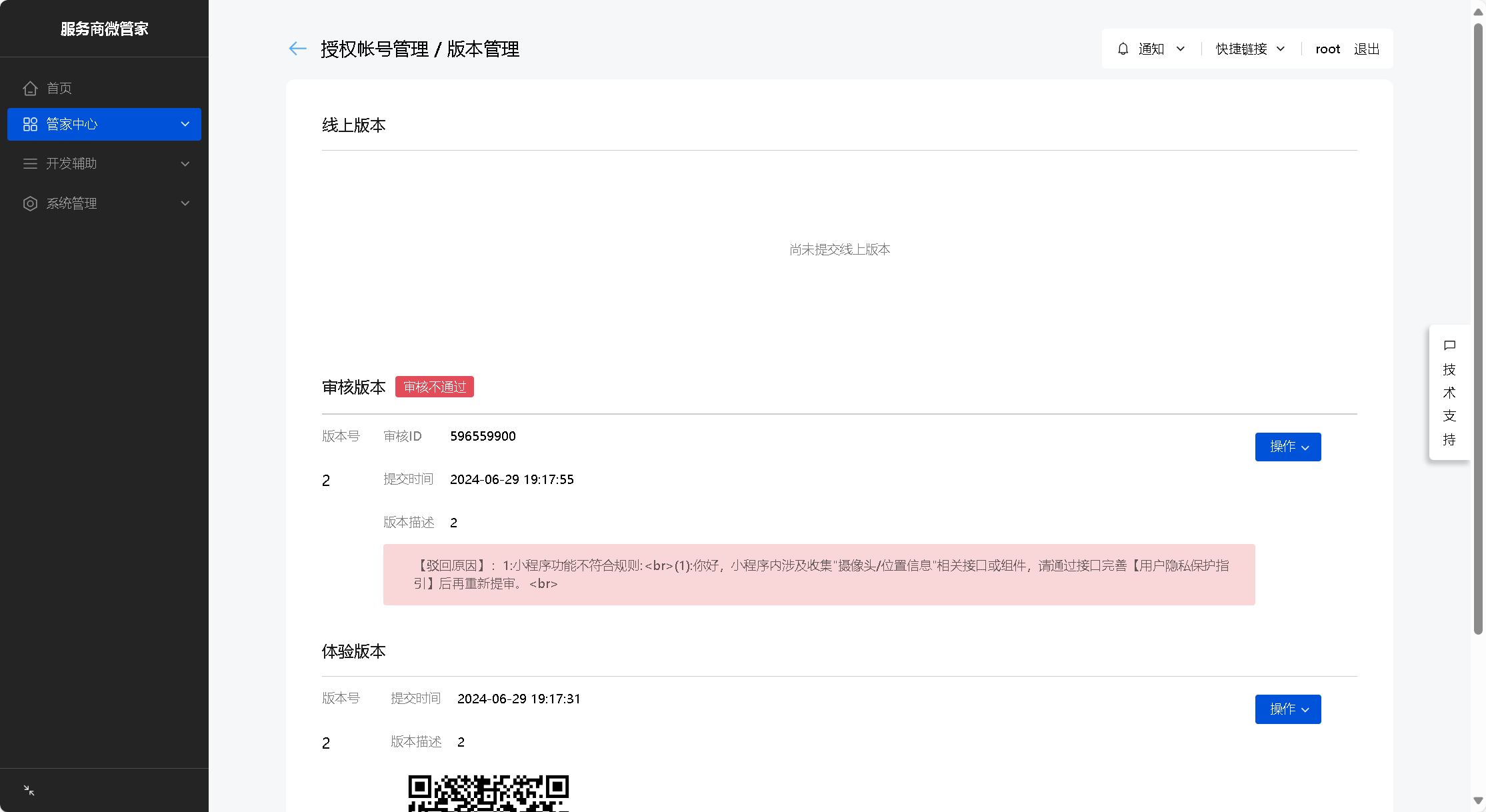1486x812 pixels.
Task: Expand the 系统管理 menu chevron
Action: (x=185, y=203)
